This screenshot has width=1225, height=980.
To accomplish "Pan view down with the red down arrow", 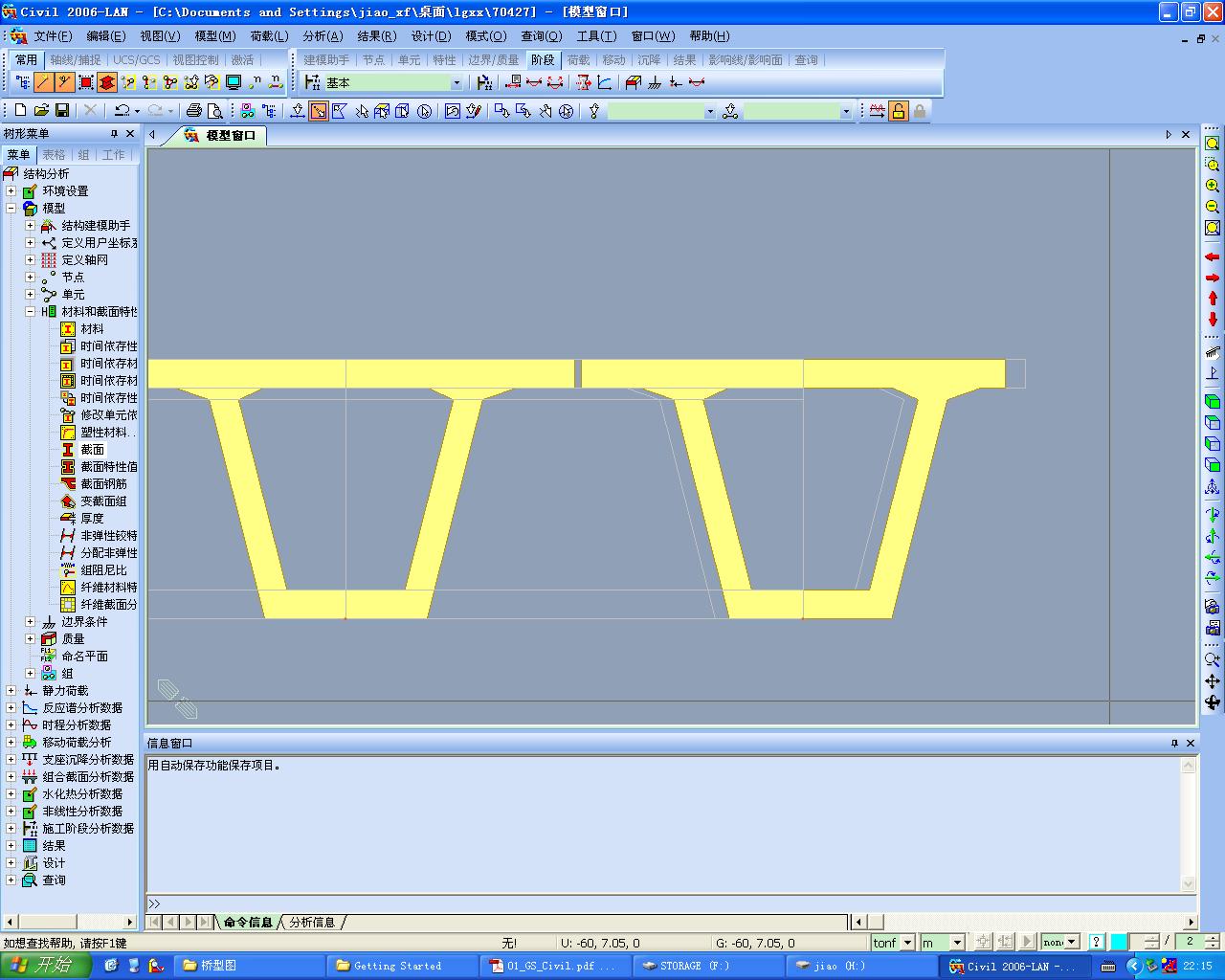I will click(x=1213, y=320).
